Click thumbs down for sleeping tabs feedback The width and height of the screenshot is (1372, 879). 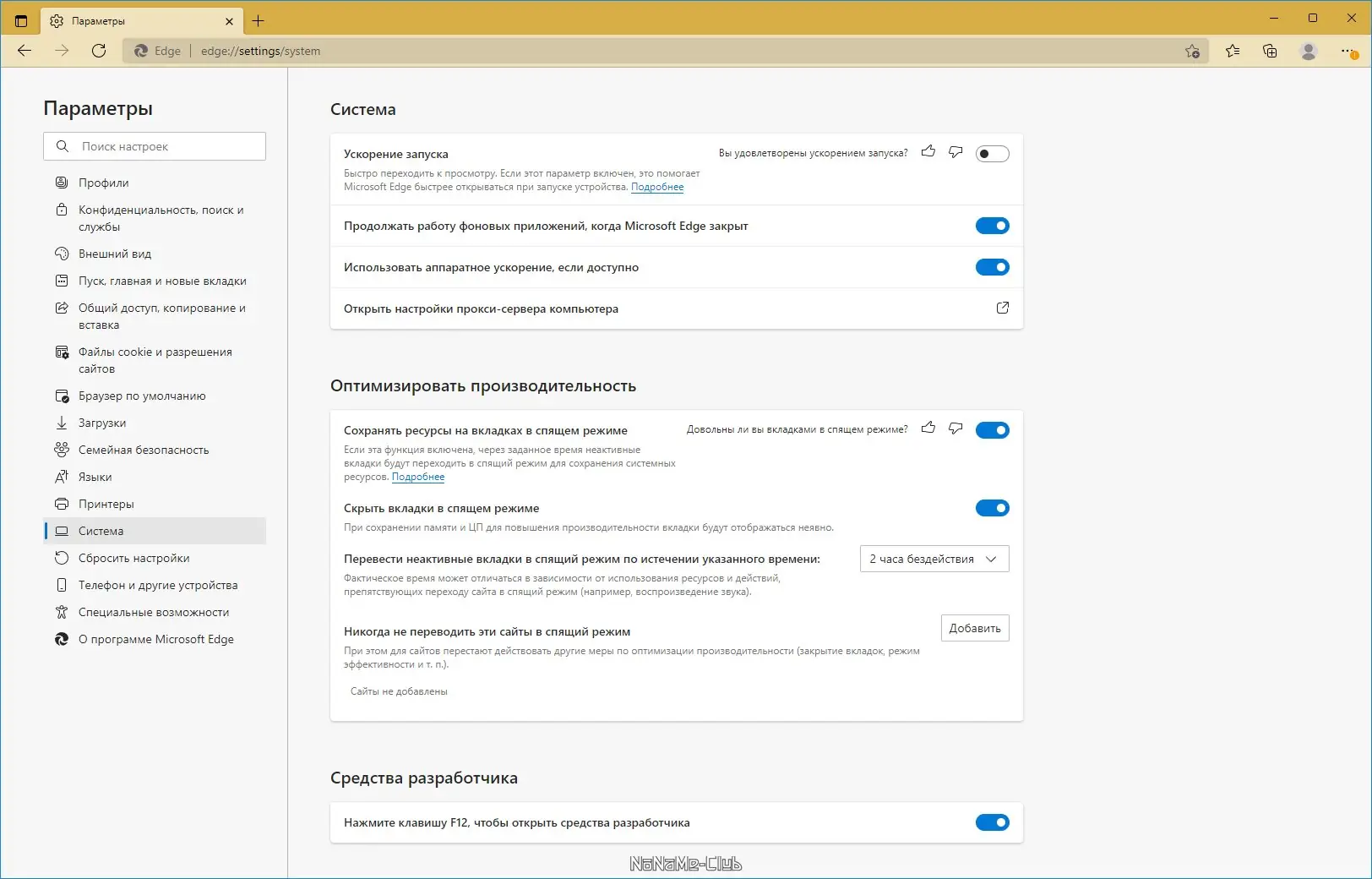tap(955, 429)
